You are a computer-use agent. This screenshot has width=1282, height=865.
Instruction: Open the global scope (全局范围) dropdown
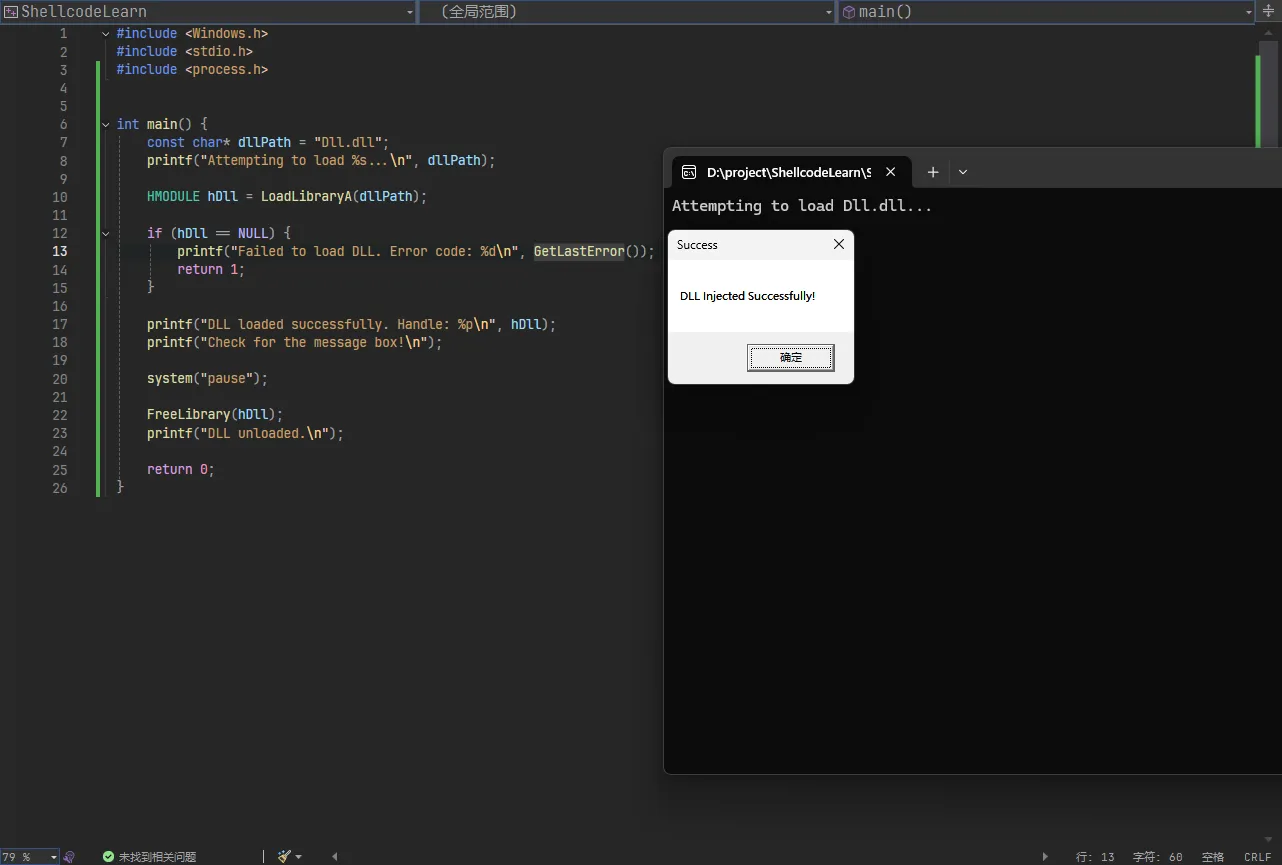click(829, 12)
